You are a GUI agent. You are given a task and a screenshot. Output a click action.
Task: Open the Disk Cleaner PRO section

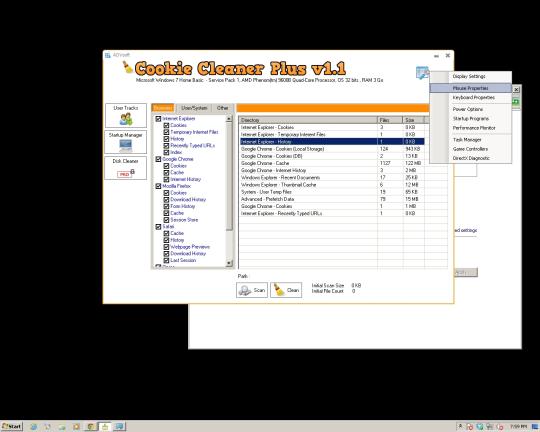(126, 168)
